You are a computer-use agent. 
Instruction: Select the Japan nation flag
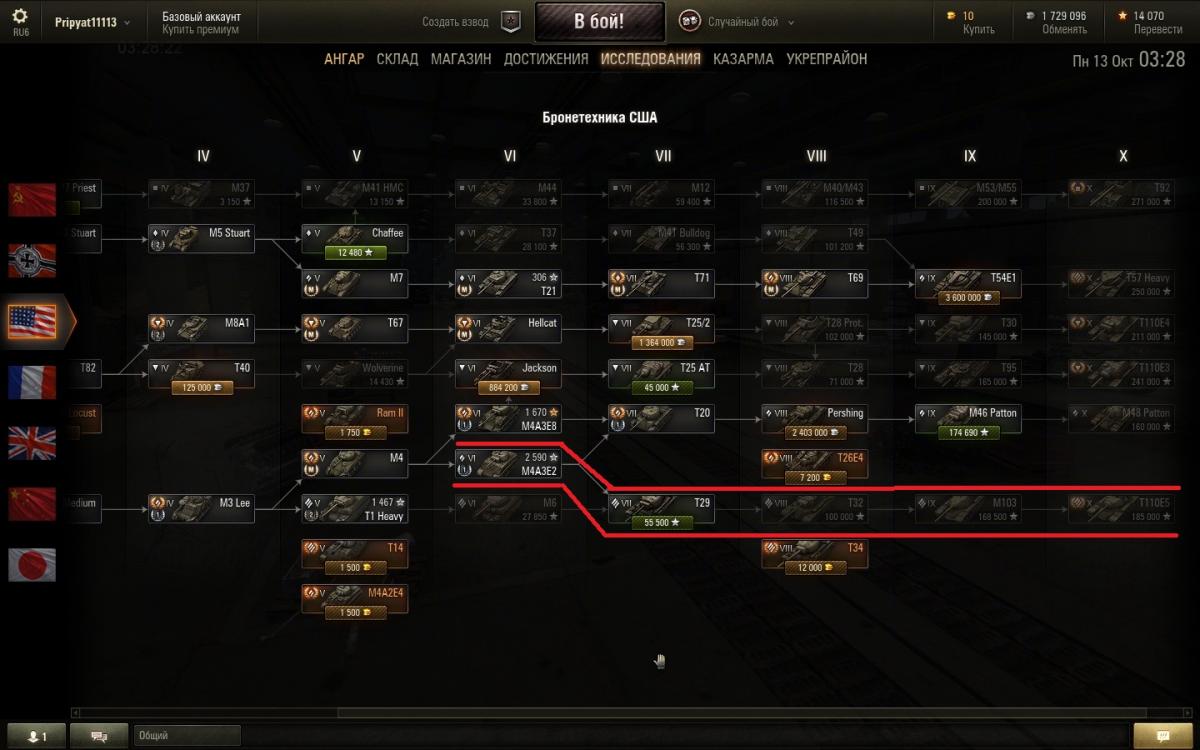tap(32, 564)
